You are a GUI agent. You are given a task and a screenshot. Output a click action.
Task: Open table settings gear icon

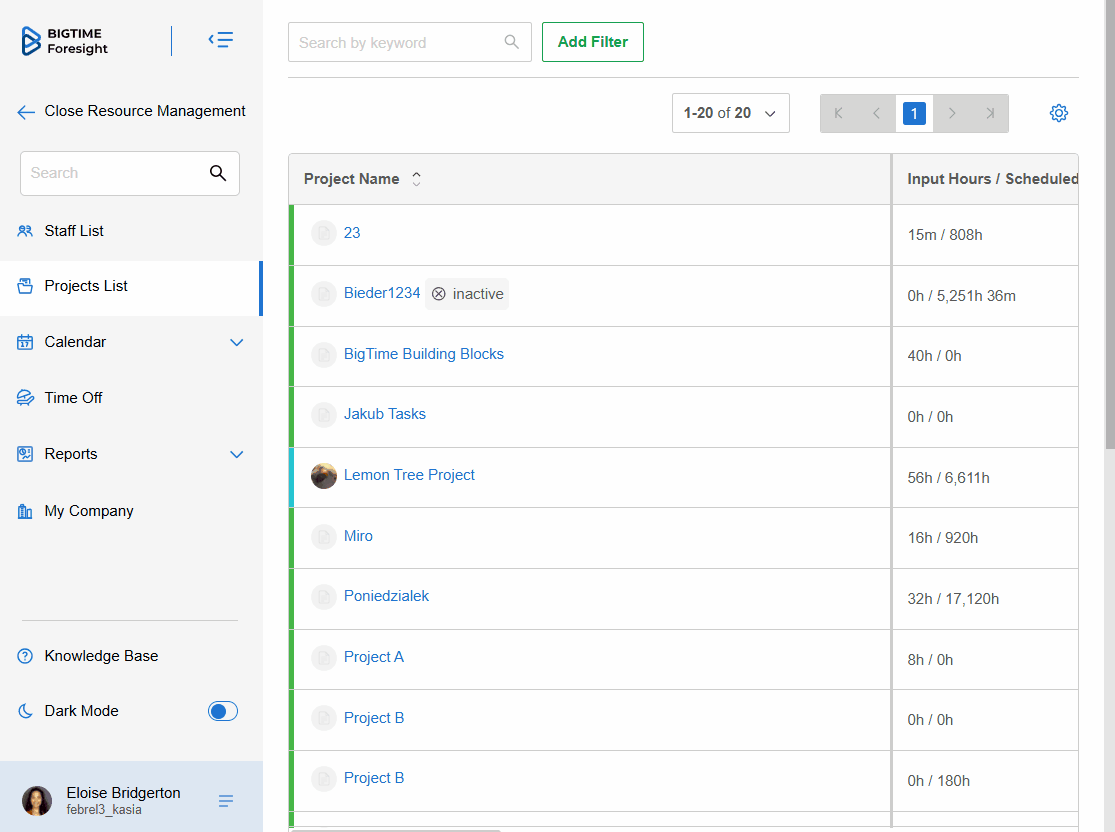pyautogui.click(x=1059, y=113)
